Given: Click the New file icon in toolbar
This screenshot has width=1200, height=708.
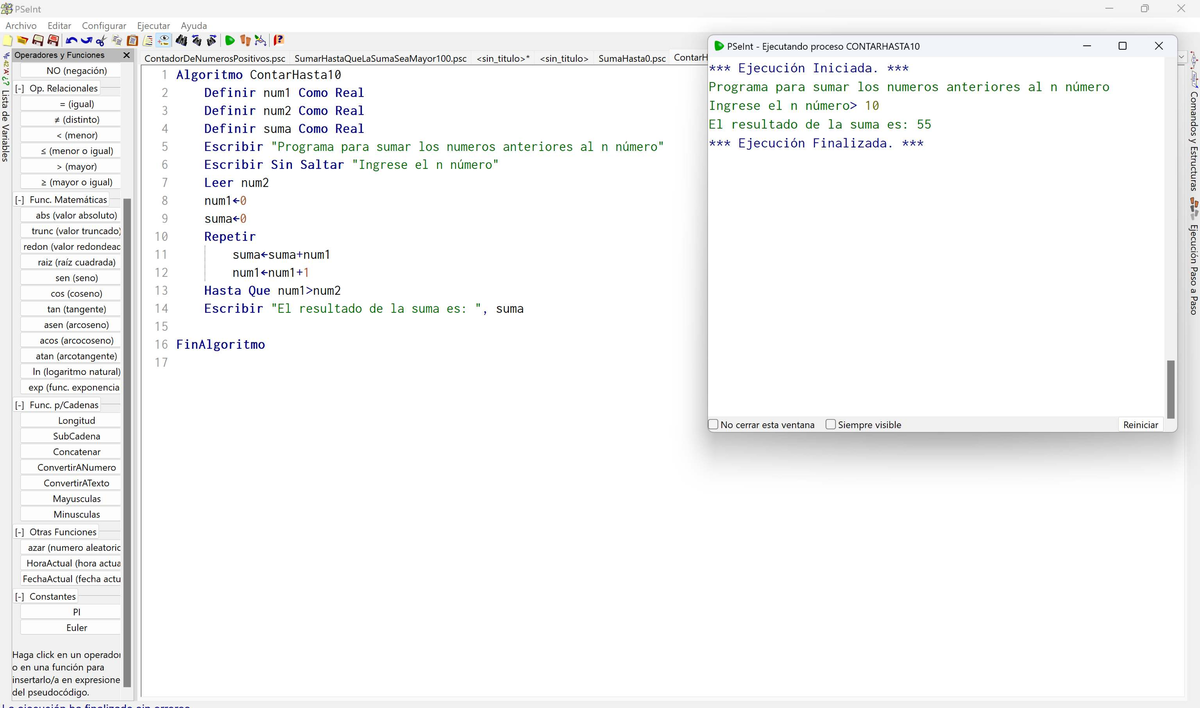Looking at the screenshot, I should (8, 41).
